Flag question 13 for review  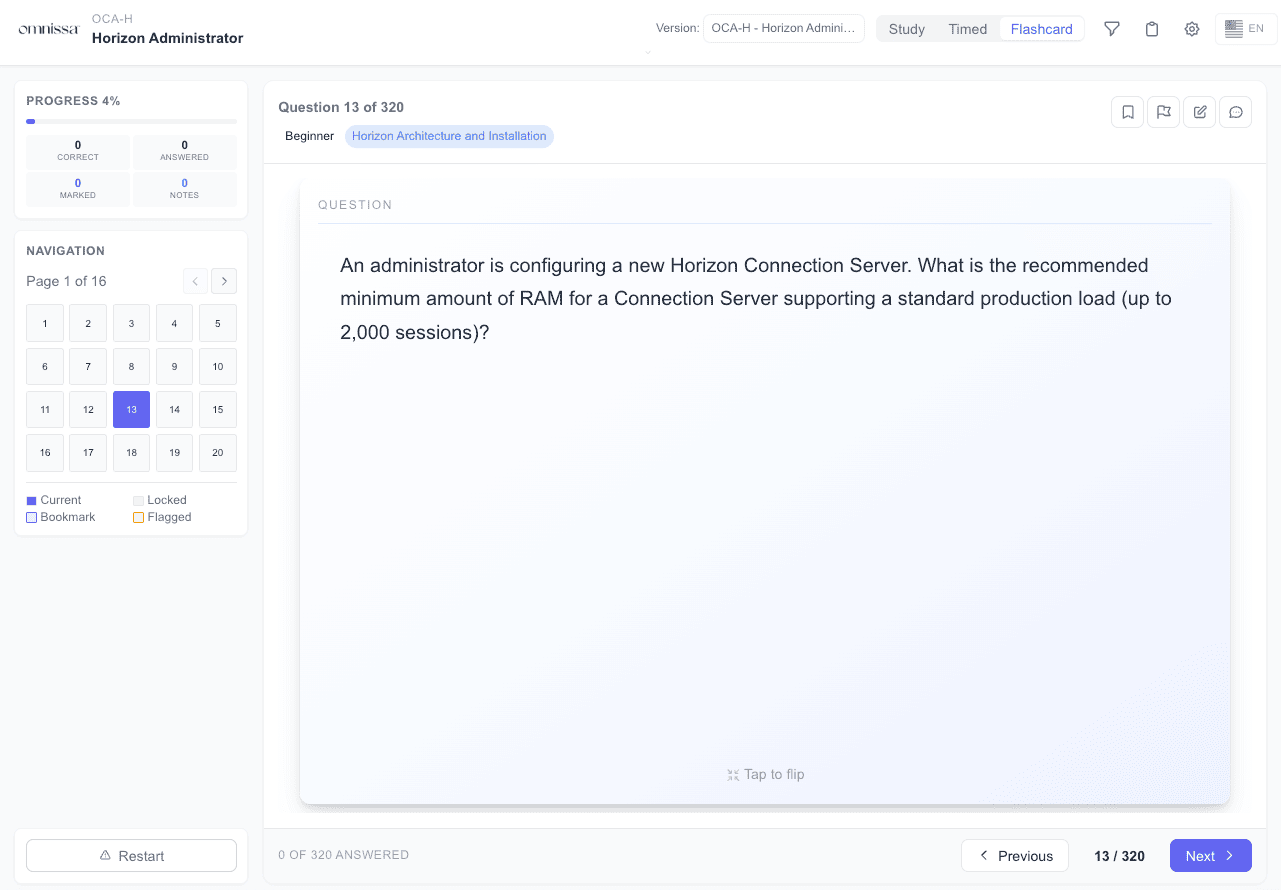1163,111
